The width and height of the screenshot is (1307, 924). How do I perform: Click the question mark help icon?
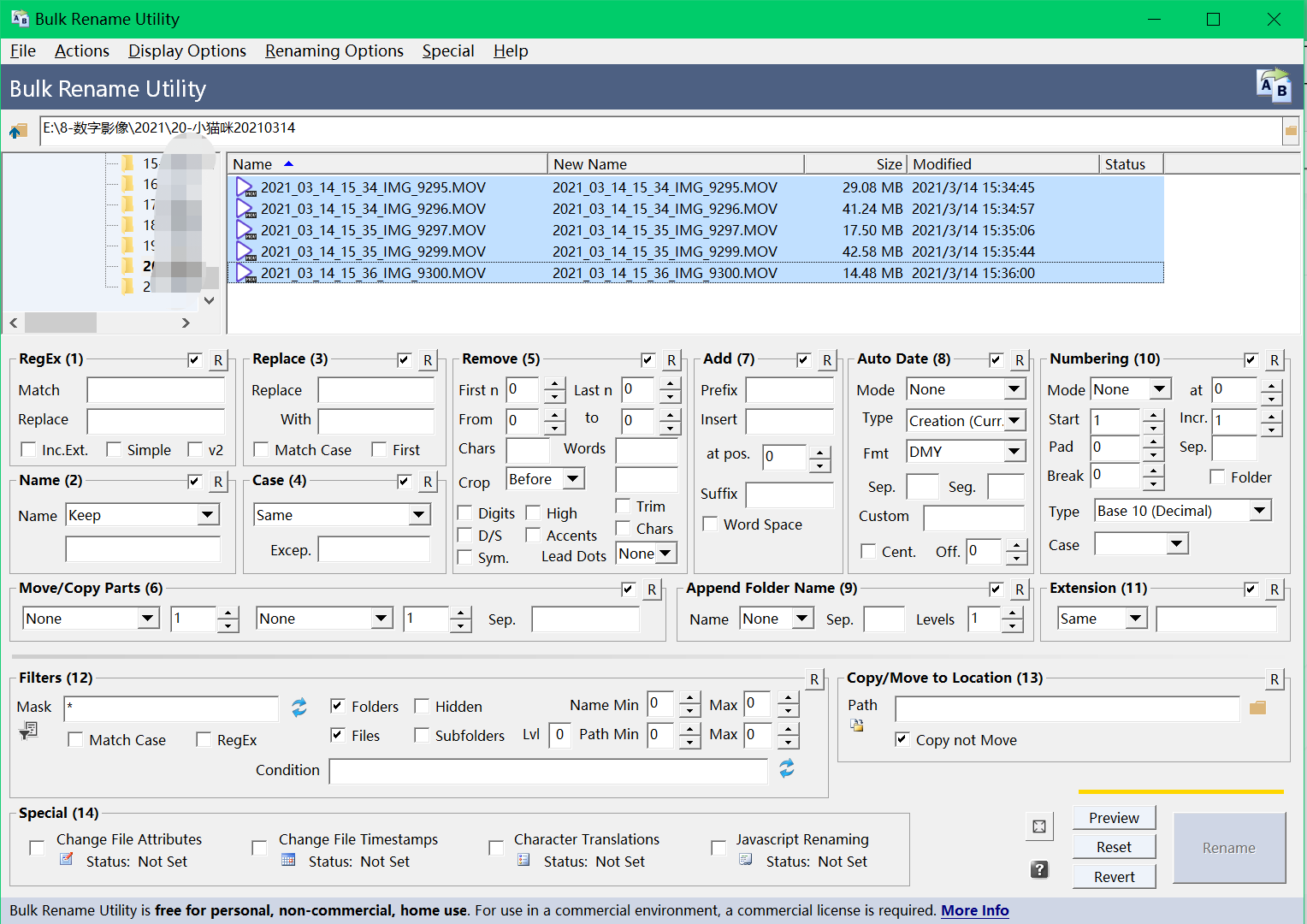click(1039, 869)
